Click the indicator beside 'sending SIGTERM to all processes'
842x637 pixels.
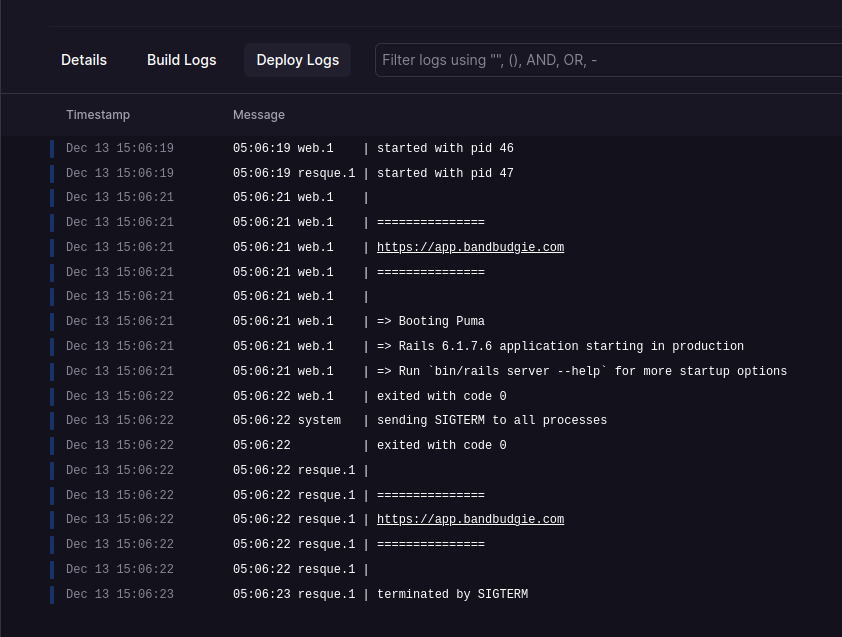tap(52, 420)
